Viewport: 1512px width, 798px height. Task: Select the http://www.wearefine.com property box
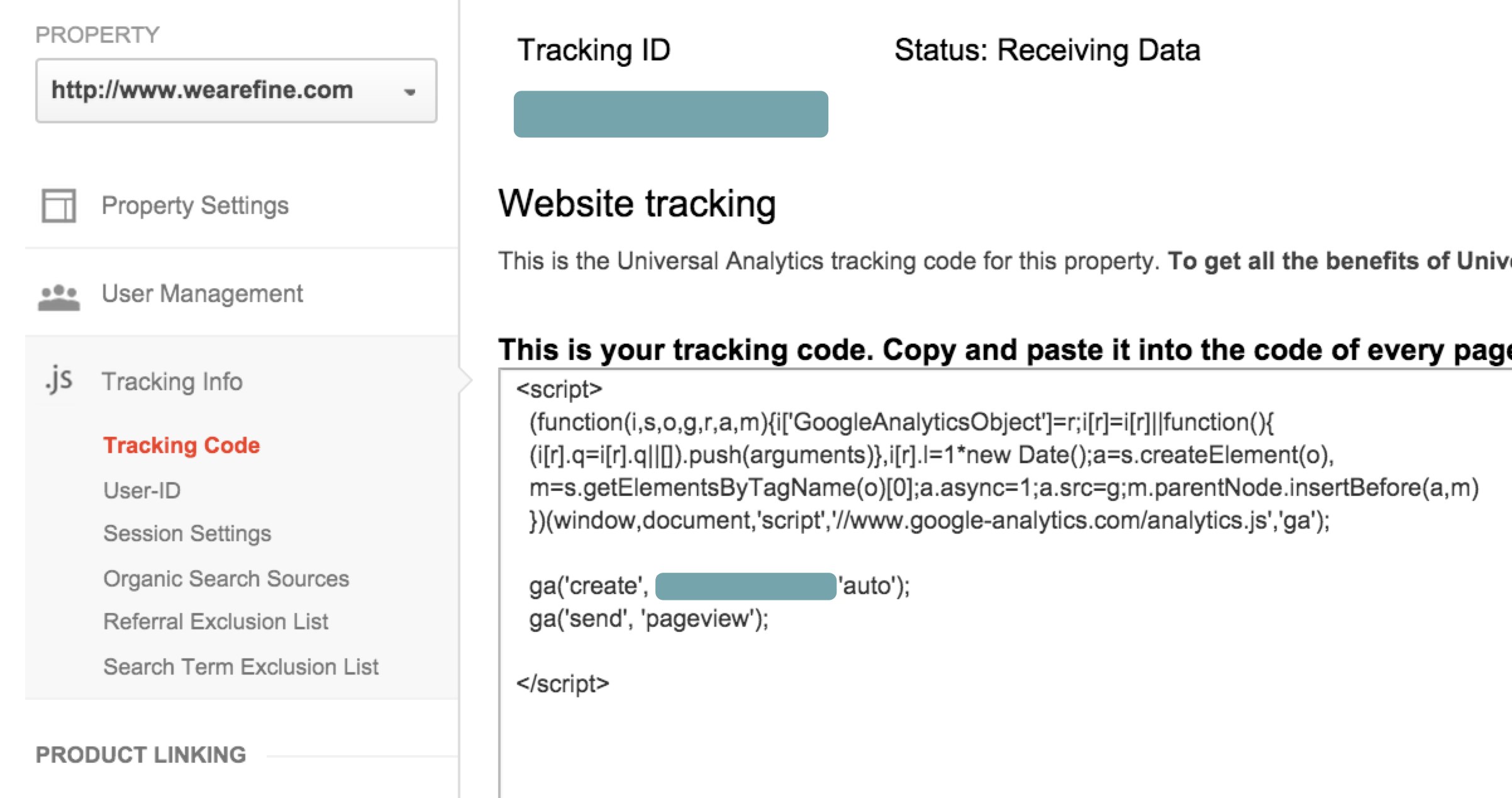(236, 91)
